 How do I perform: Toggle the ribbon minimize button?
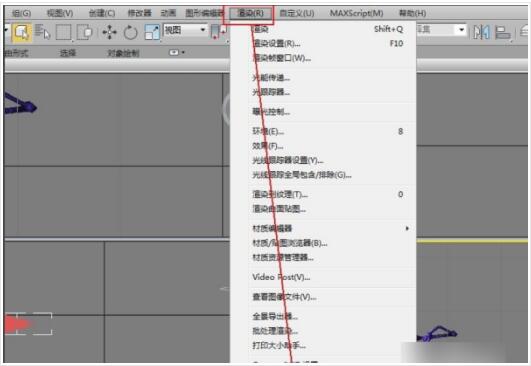click(177, 52)
